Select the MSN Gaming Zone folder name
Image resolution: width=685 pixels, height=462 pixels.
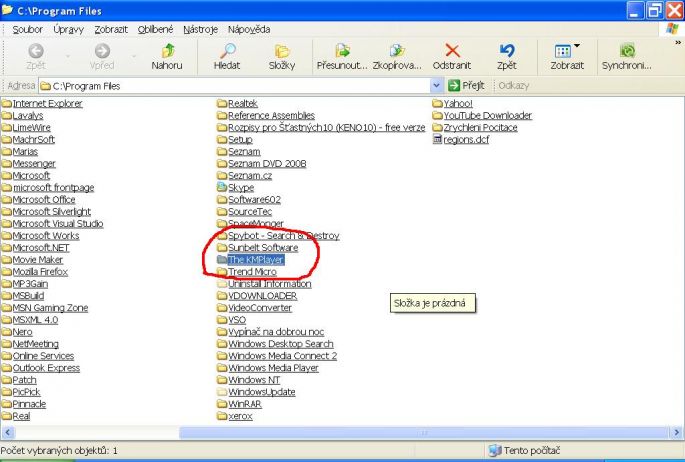[50, 308]
